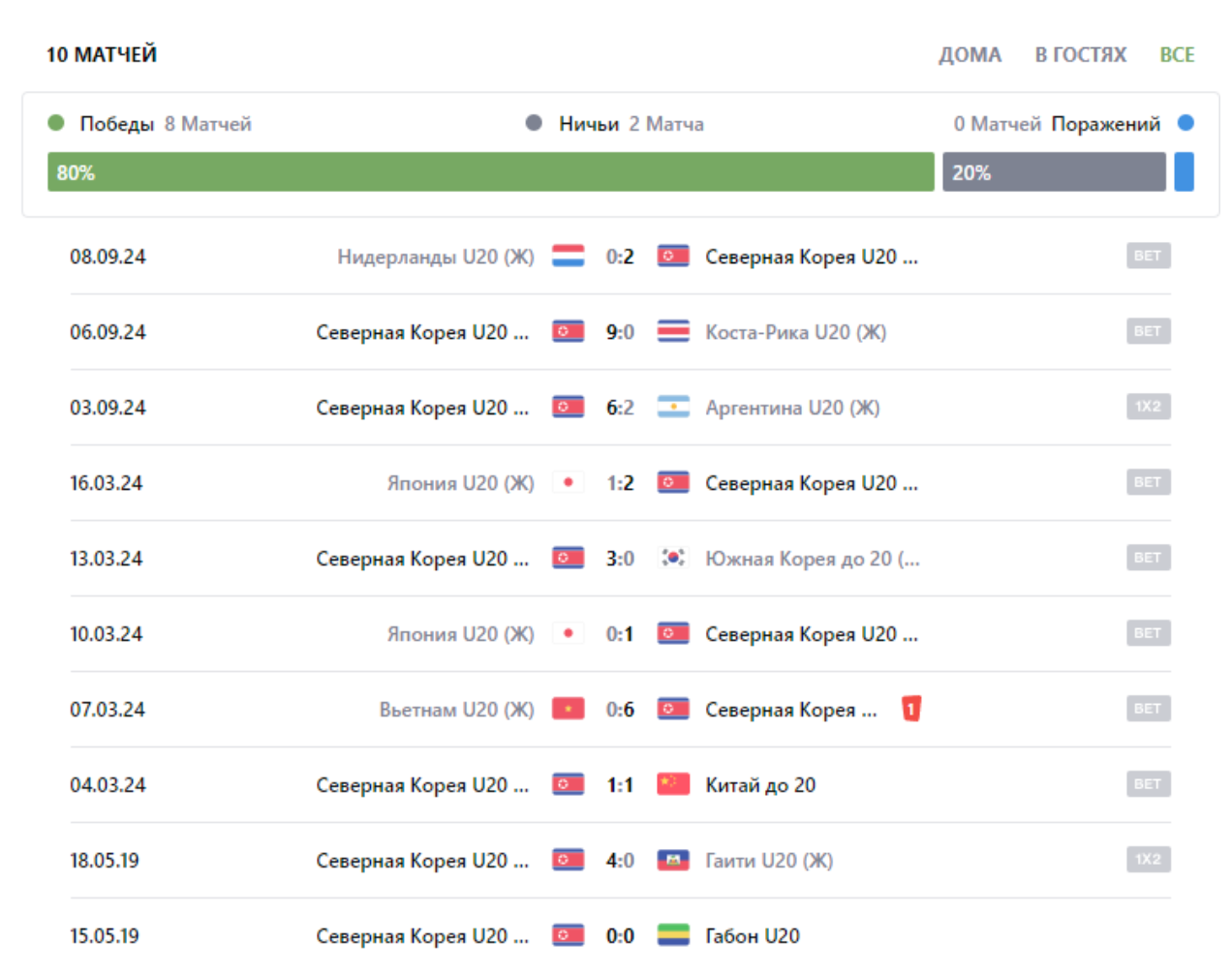The image size is (1232, 974).
Task: Switch to the ДОМА filter tab
Action: (970, 55)
